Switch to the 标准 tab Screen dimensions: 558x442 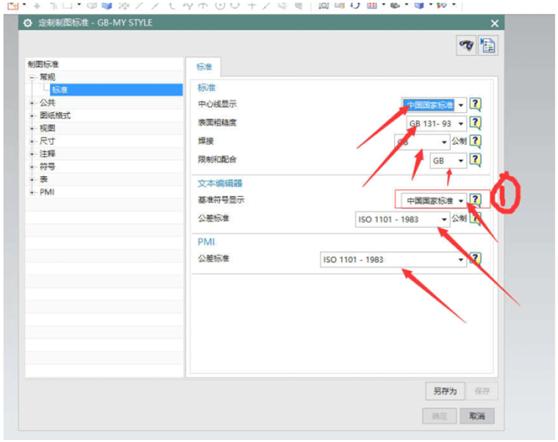204,67
